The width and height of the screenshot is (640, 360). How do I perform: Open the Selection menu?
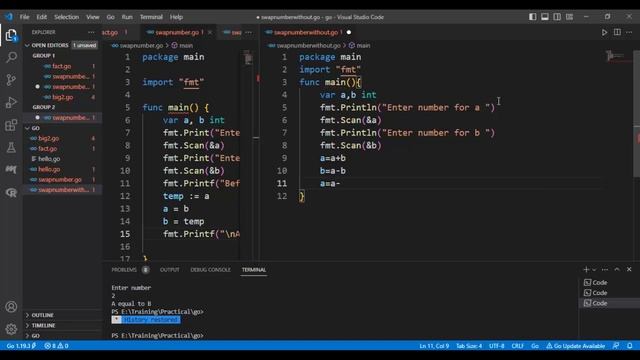click(66, 17)
